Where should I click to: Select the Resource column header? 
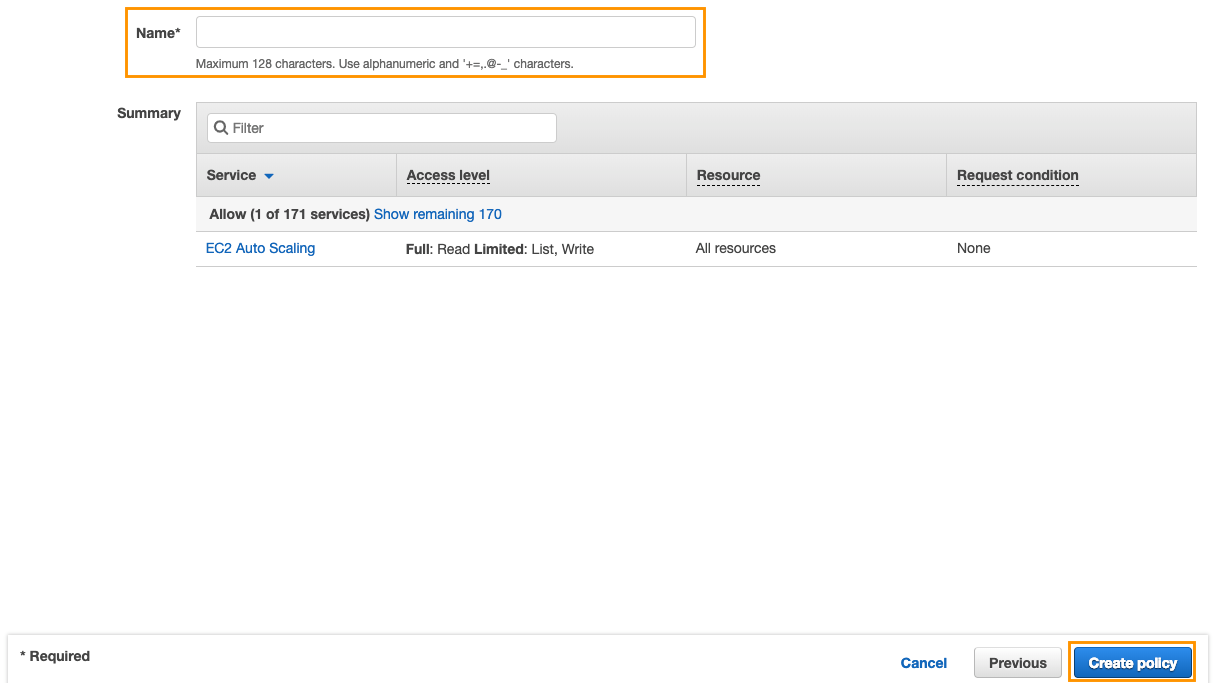(x=728, y=175)
